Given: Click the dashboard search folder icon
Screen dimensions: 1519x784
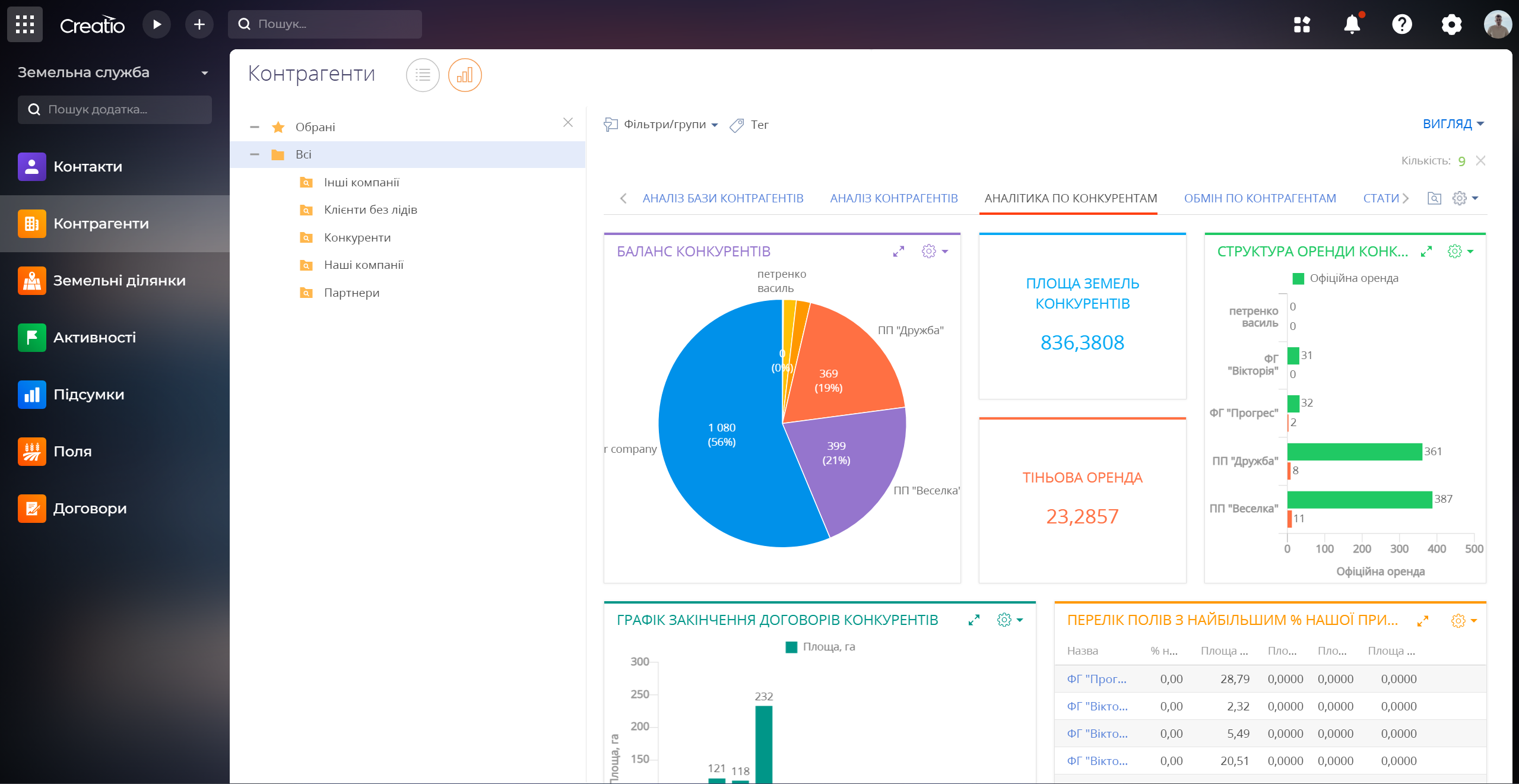Looking at the screenshot, I should 1434,198.
